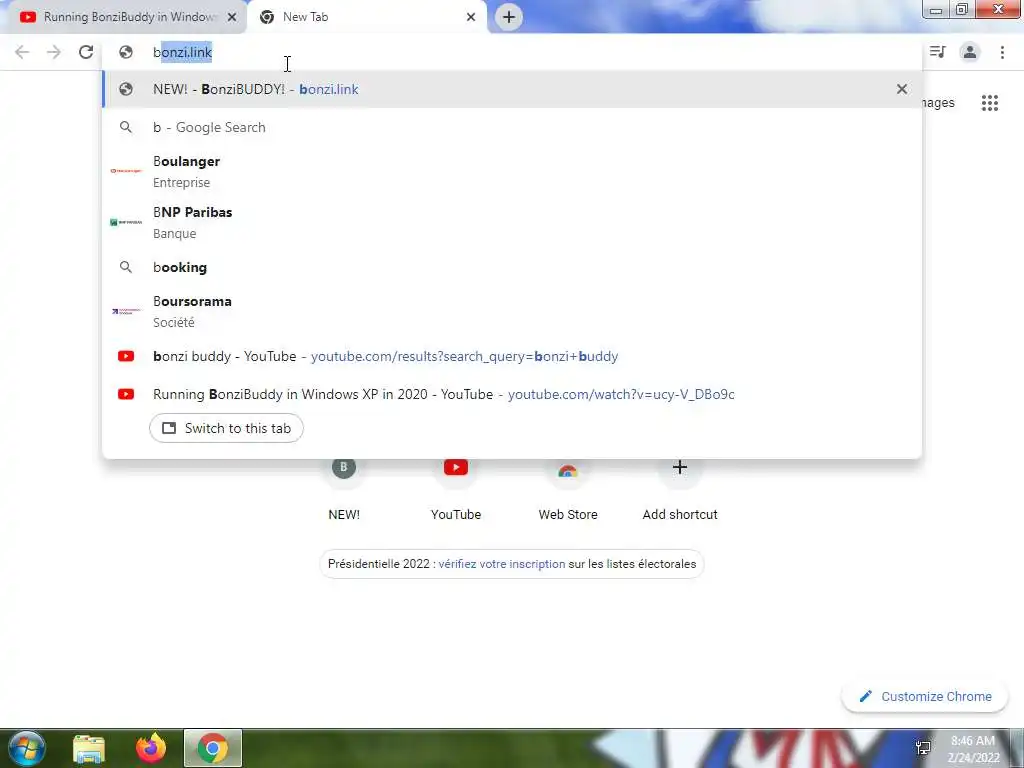Click the globe icon in the address bar
The width and height of the screenshot is (1024, 768).
tap(126, 52)
